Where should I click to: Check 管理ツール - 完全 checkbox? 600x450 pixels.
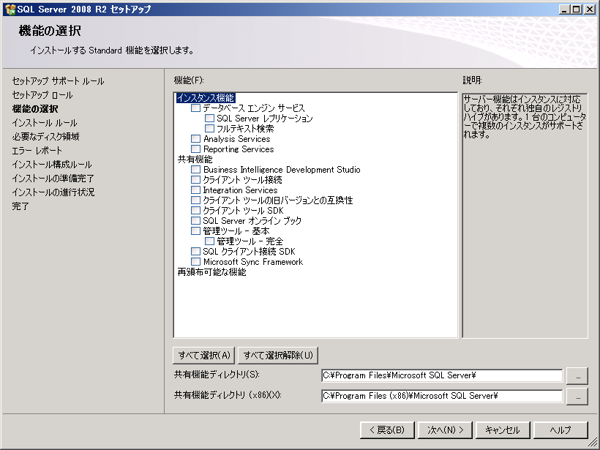[x=209, y=241]
